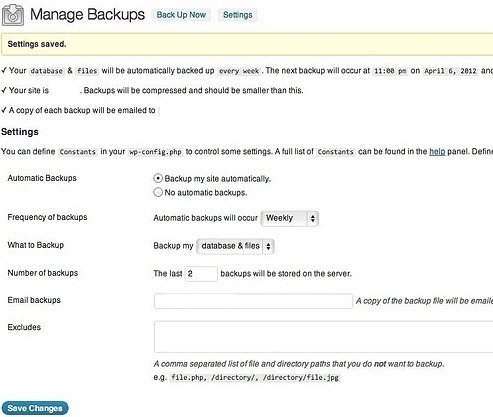Open the help panel link
This screenshot has height=417, width=493.
[437, 152]
